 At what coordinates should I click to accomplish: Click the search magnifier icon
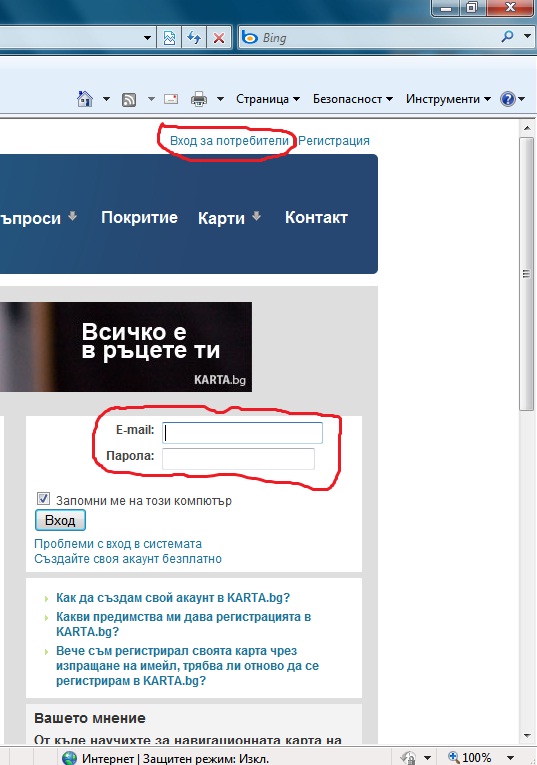click(x=507, y=37)
